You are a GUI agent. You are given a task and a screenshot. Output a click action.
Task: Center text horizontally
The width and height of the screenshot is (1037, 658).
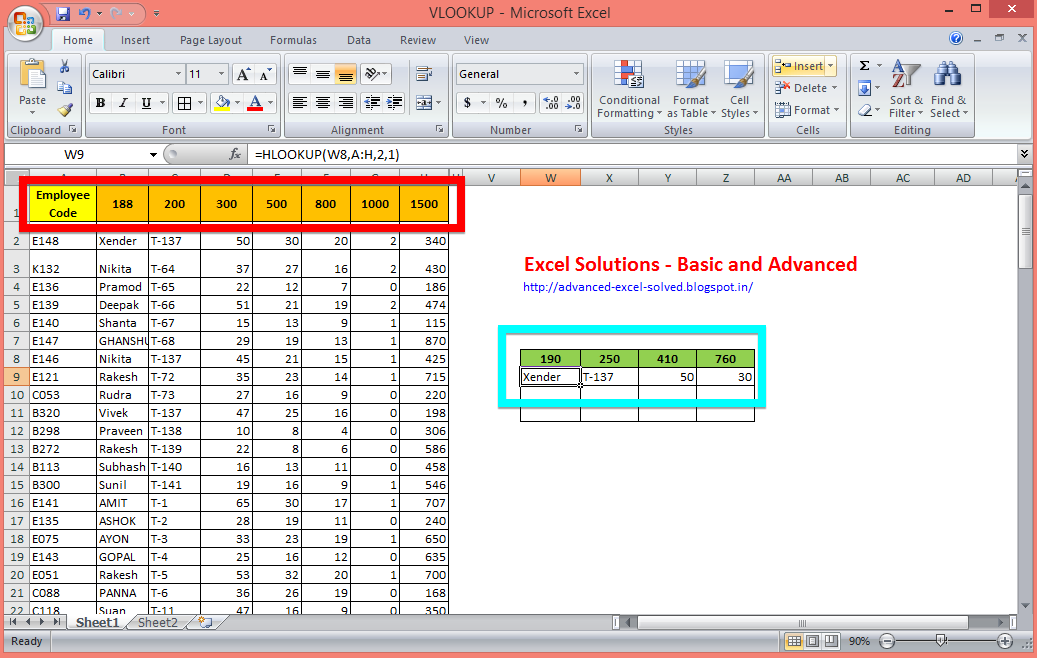point(323,103)
